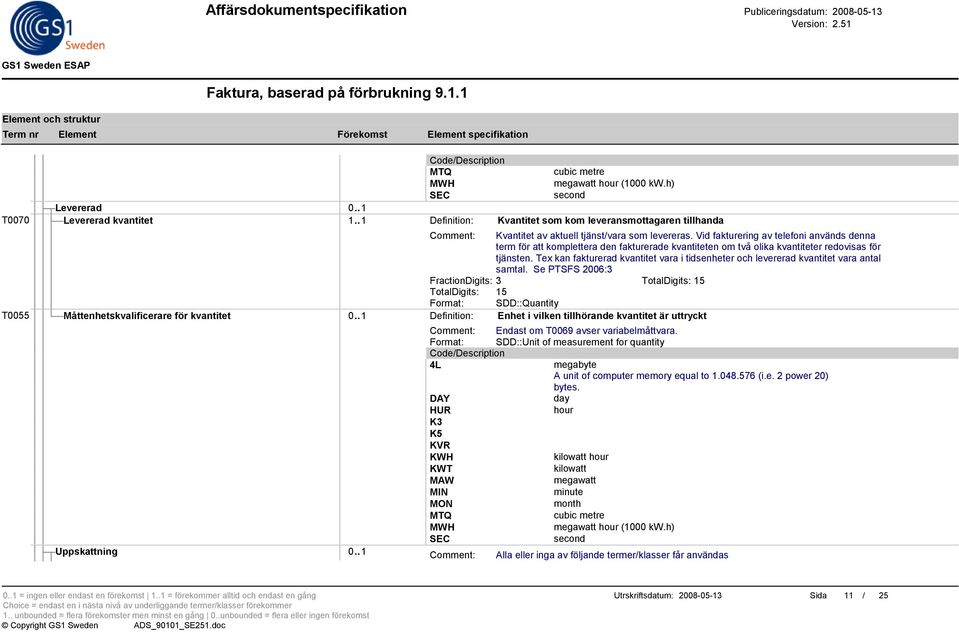The image size is (959, 632).
Task: Click the print date 2008-05-13 in footer
Action: pos(700,595)
